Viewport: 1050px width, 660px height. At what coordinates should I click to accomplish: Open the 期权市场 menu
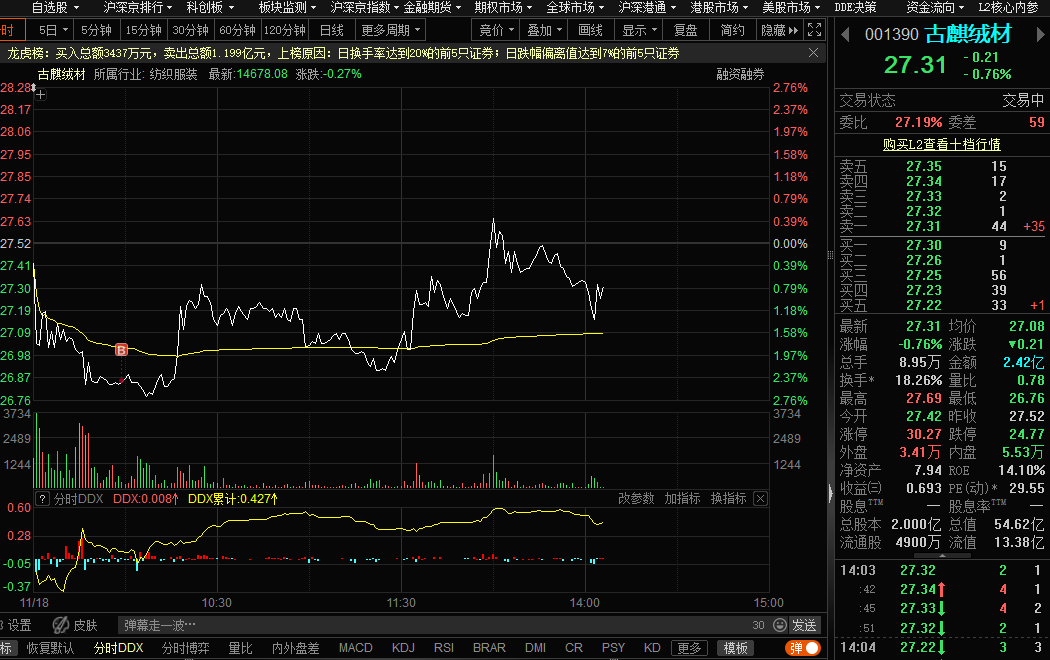[503, 7]
